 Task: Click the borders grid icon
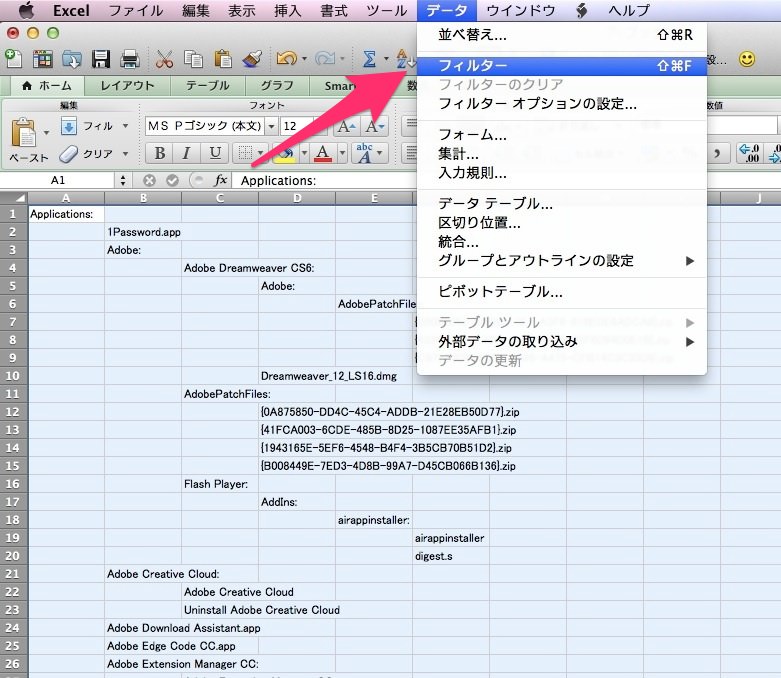(245, 153)
